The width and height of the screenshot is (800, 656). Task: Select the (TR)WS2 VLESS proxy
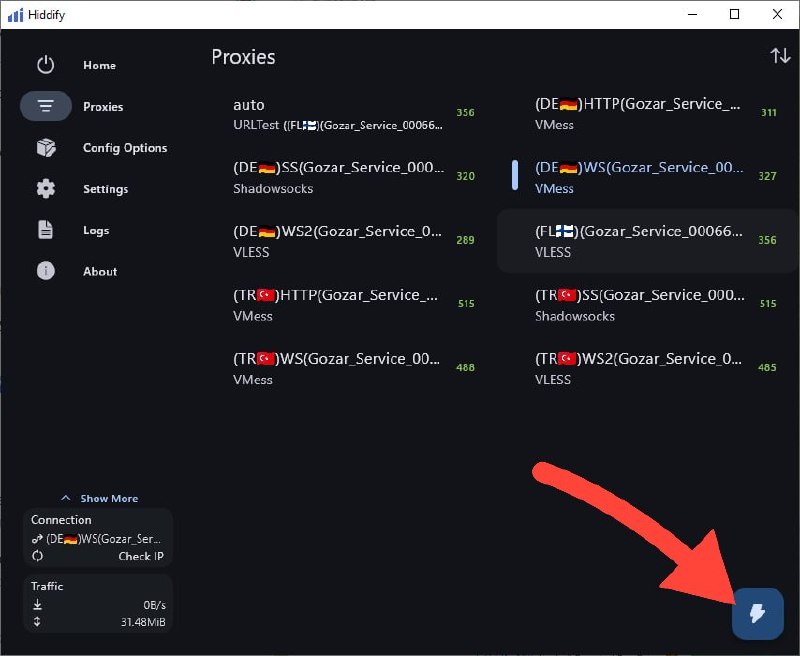(648, 368)
